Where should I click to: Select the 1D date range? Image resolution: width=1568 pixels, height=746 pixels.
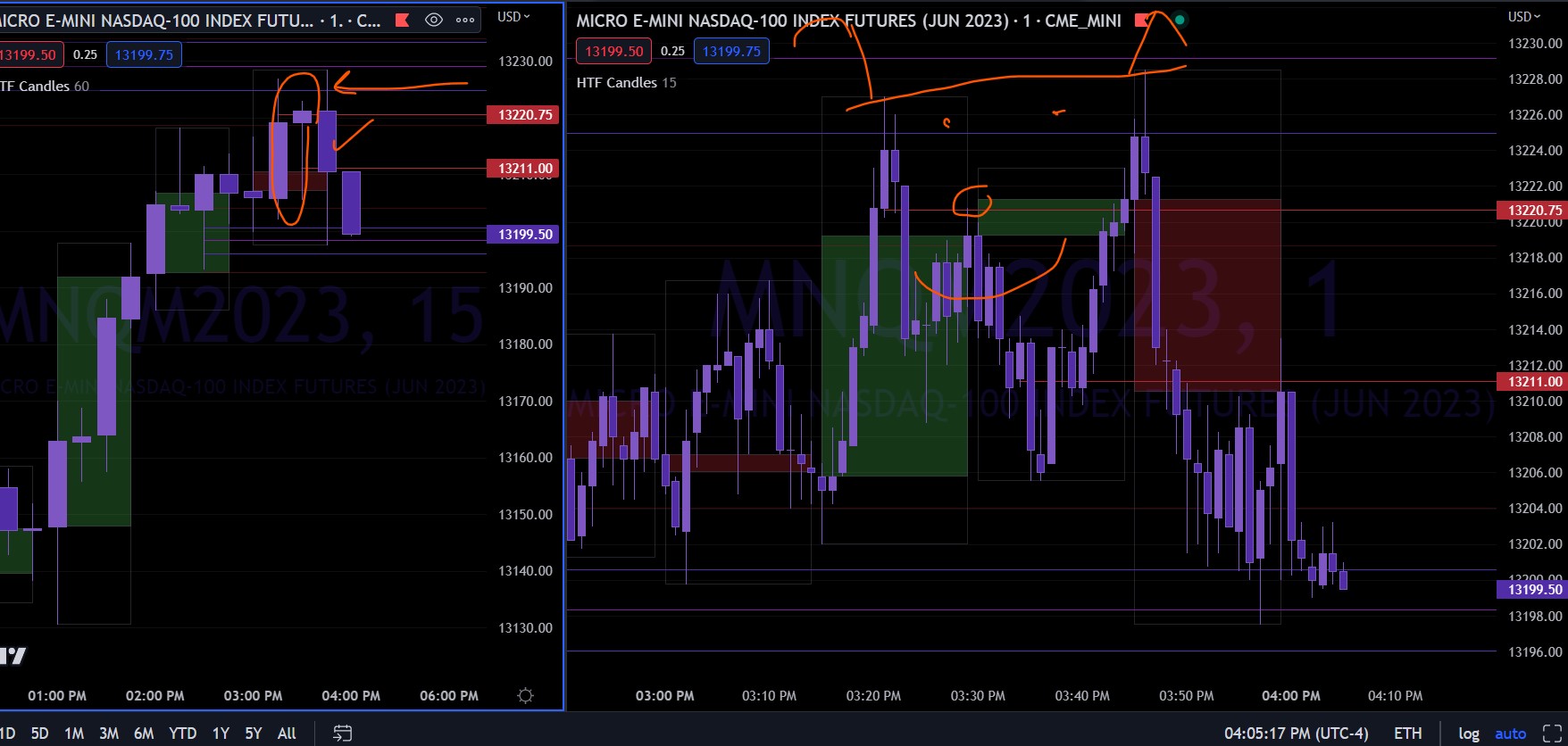[x=8, y=734]
